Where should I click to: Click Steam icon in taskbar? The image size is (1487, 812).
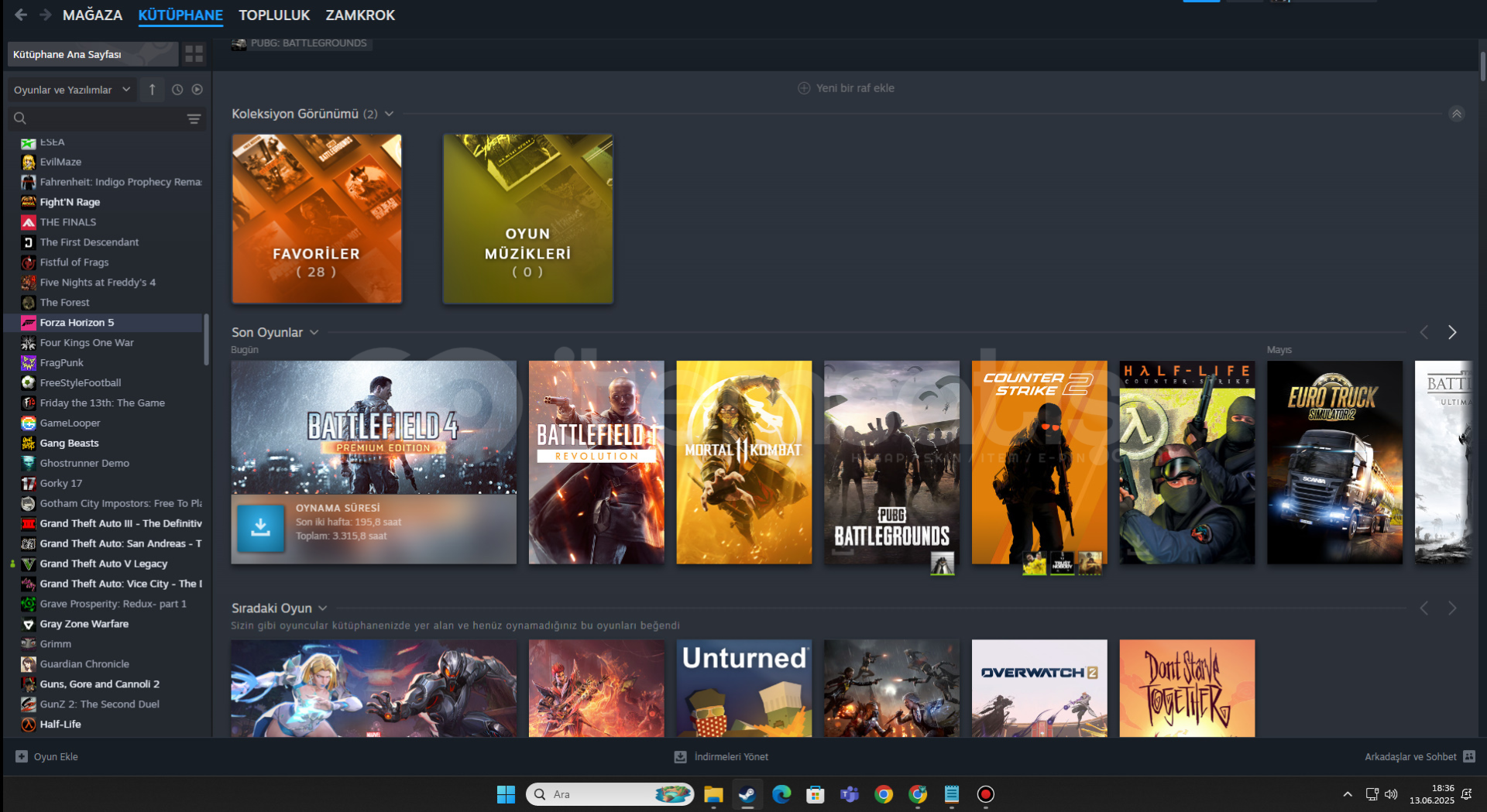(x=747, y=794)
